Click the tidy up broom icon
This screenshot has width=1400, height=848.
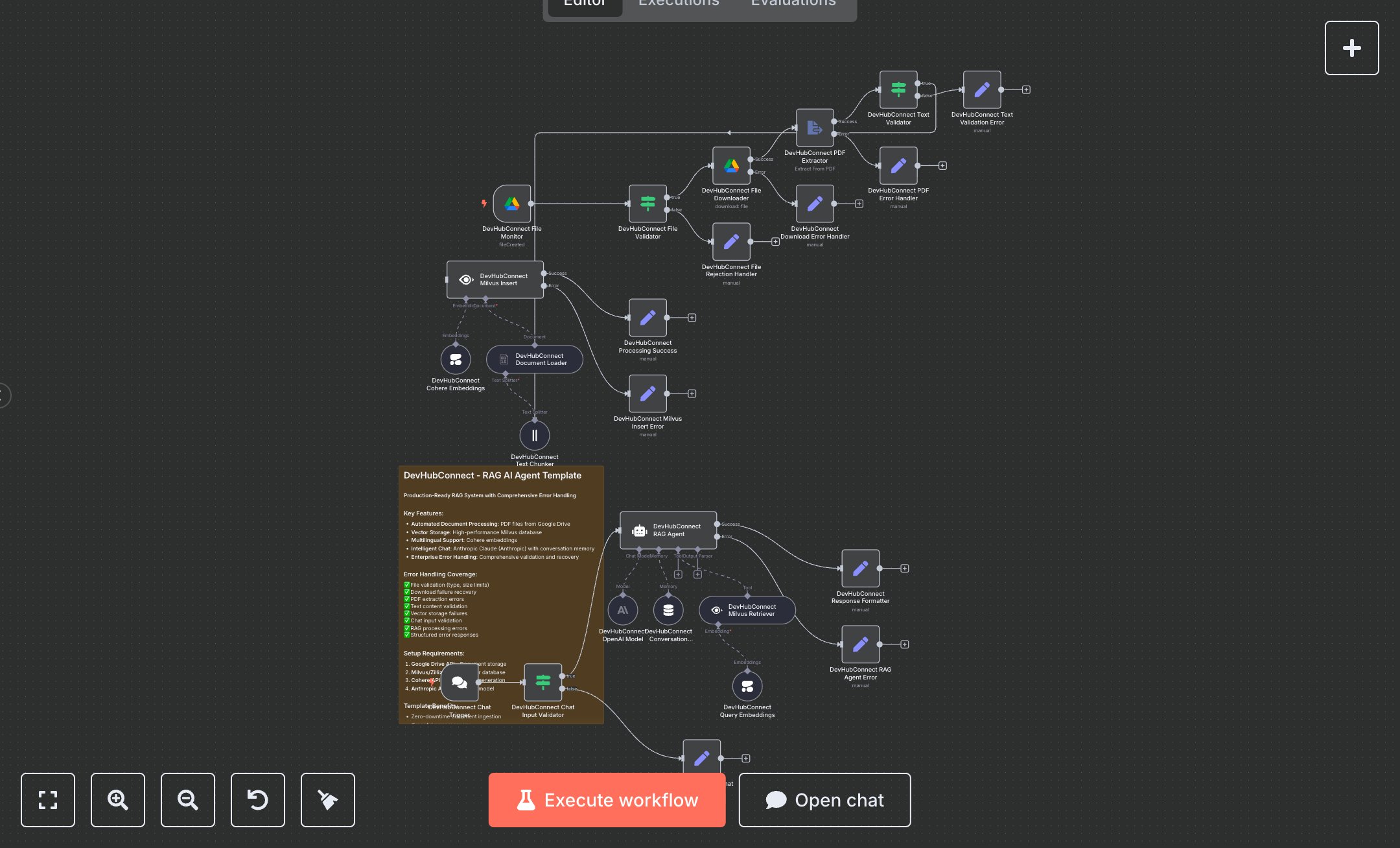click(327, 800)
